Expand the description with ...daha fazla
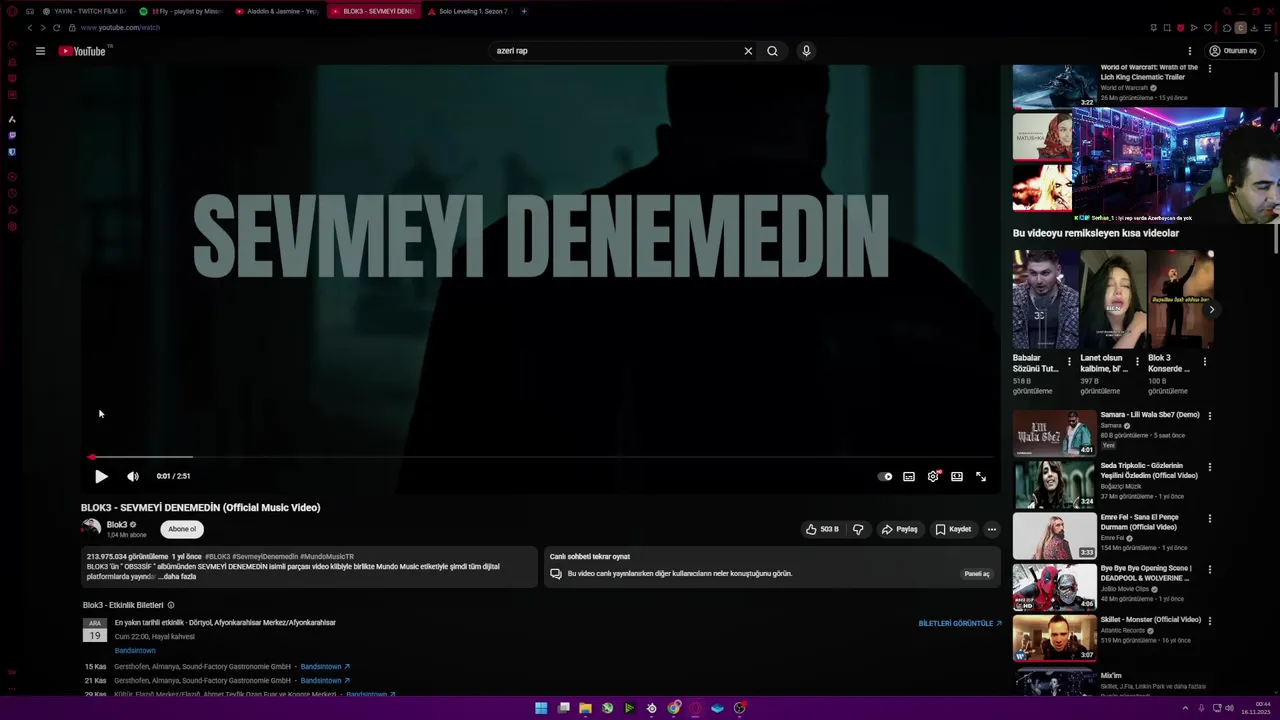Image resolution: width=1280 pixels, height=720 pixels. (x=176, y=577)
